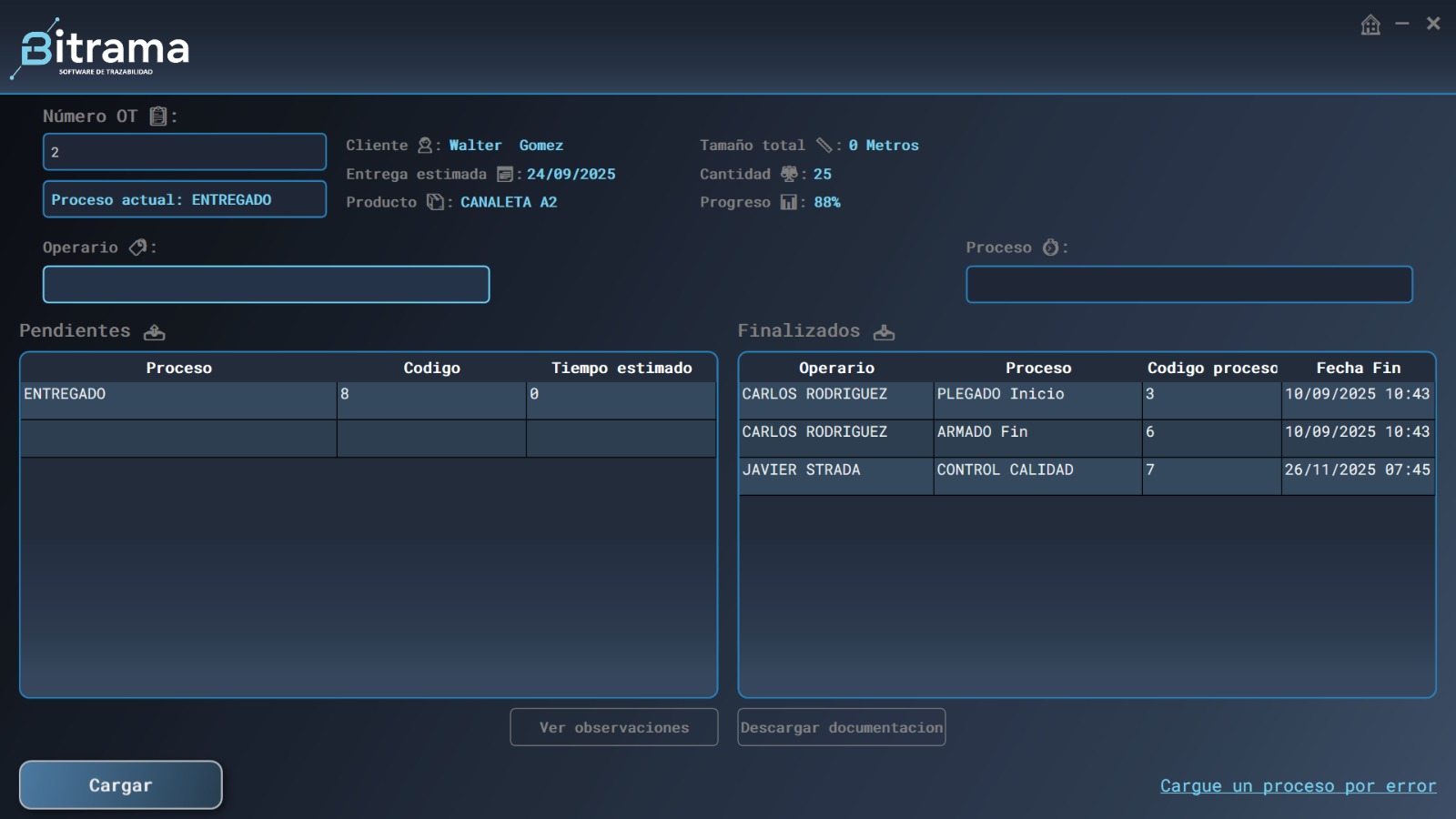Click the ruler icon beside Tamaño total
Viewport: 1456px width, 819px height.
(x=824, y=146)
